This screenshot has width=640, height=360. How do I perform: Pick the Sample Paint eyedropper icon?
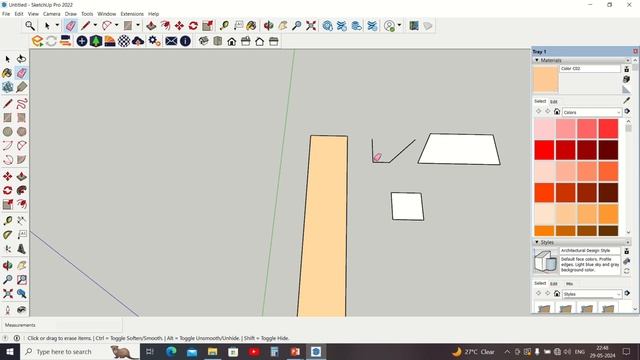click(627, 100)
